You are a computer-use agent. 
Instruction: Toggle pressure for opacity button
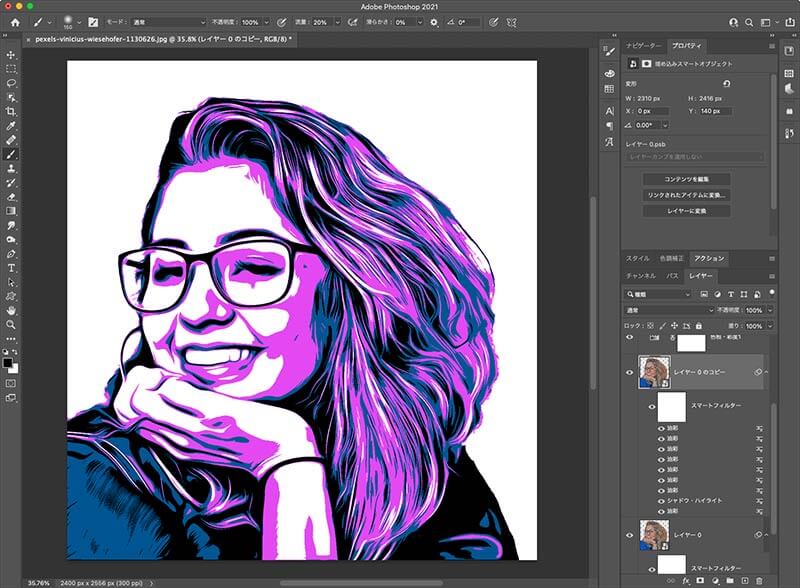pos(282,22)
